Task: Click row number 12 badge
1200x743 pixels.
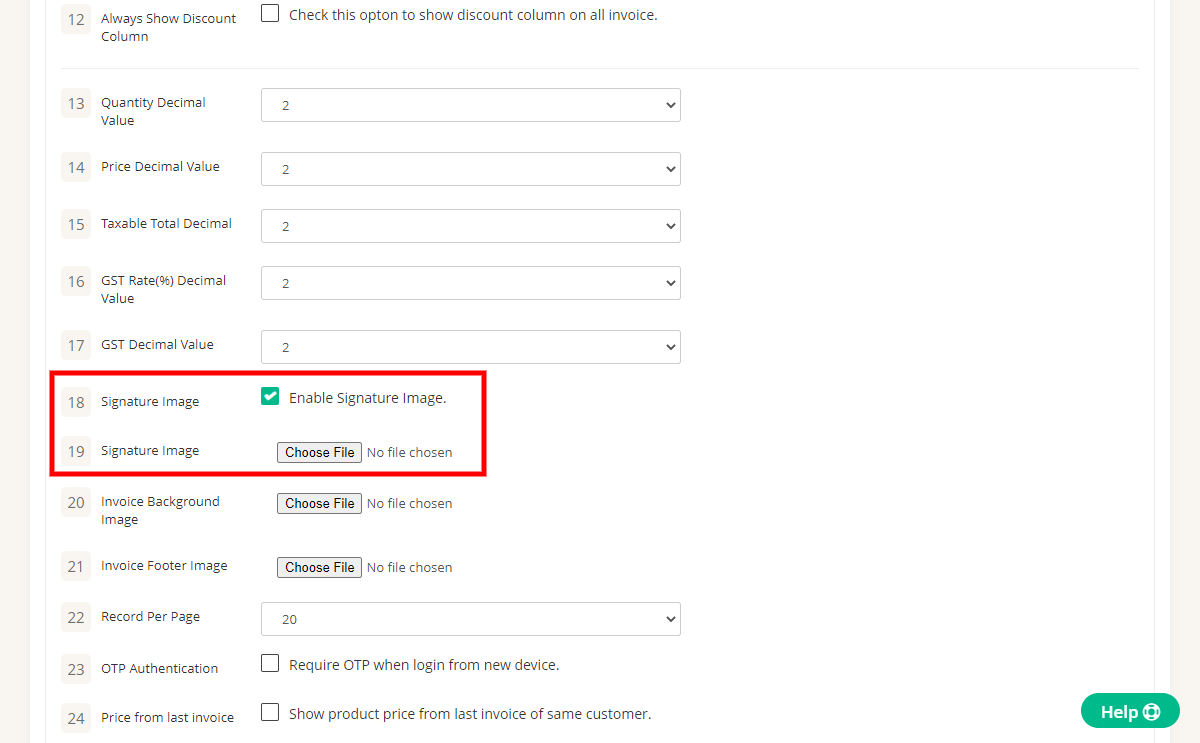Action: tap(76, 19)
